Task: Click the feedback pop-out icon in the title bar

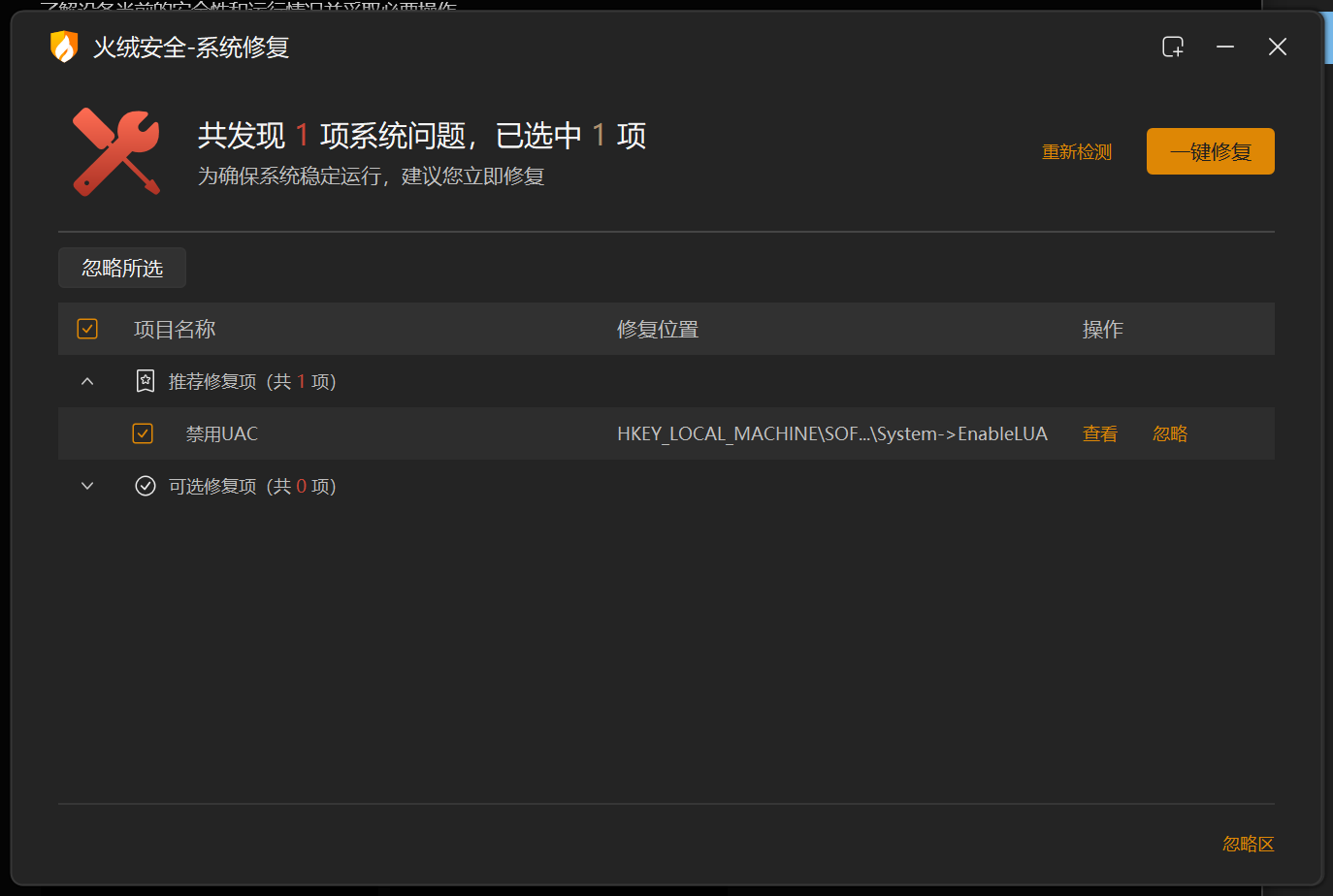Action: (1173, 46)
